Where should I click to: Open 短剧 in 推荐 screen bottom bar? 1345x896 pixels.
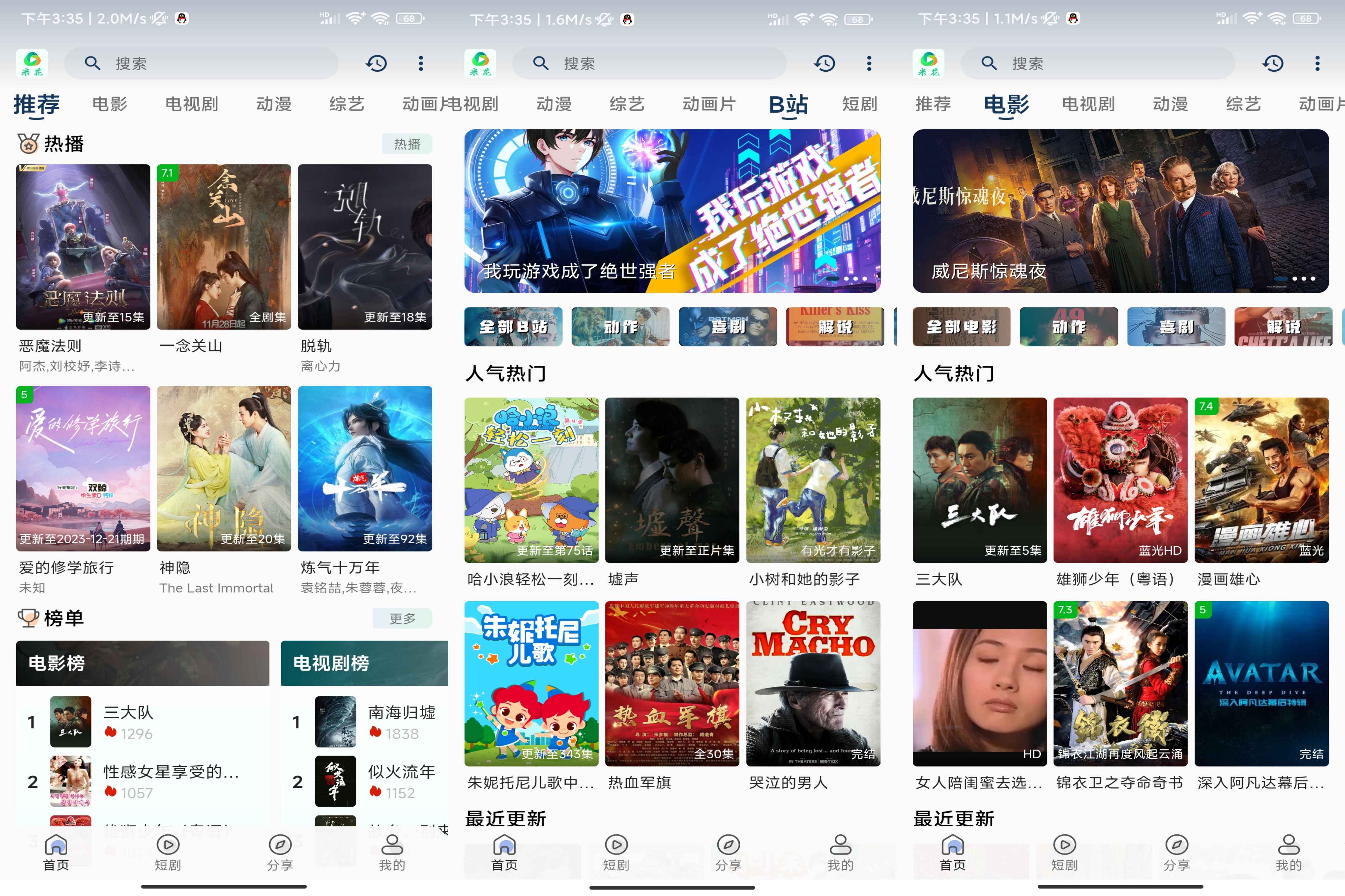coord(168,852)
